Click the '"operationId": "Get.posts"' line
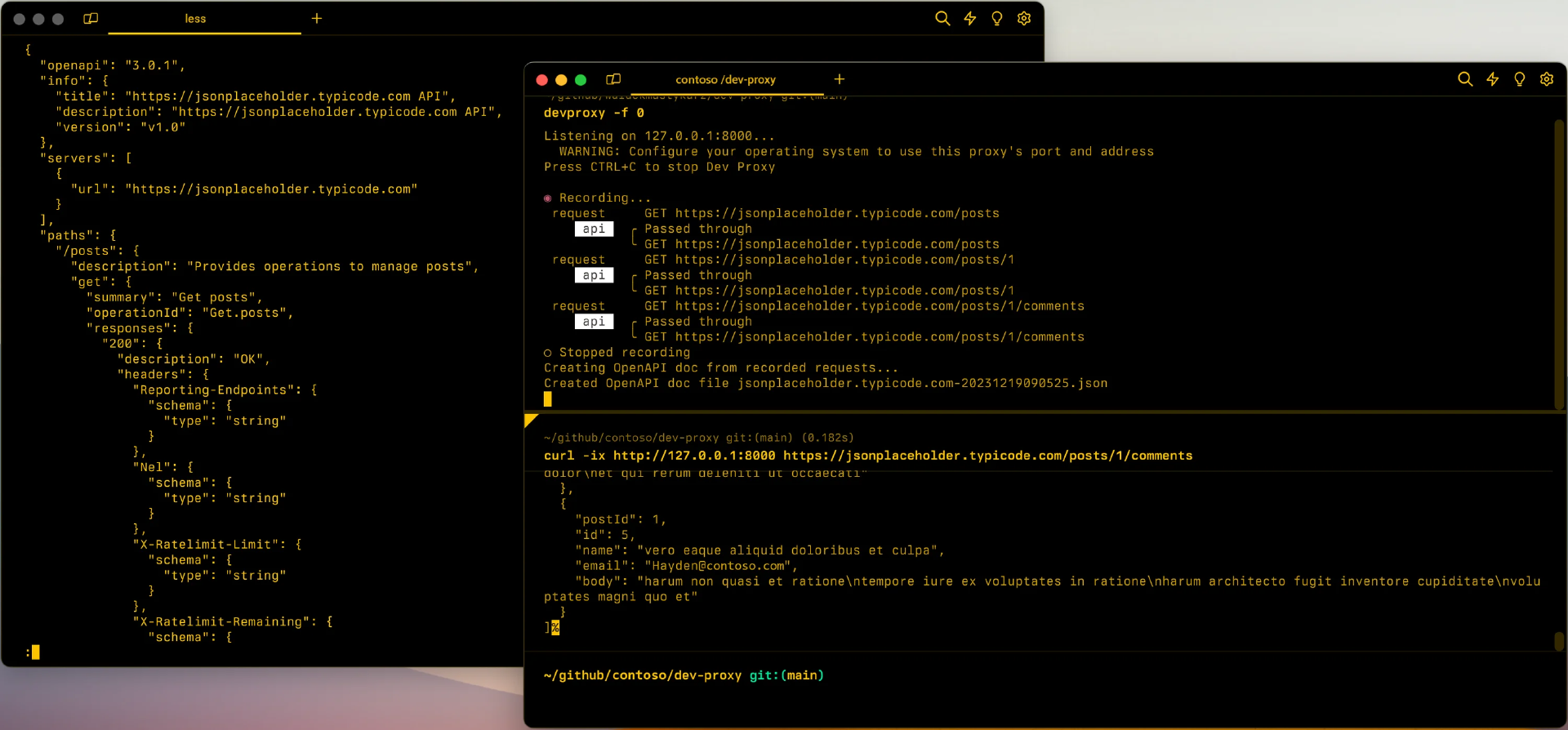 pos(190,313)
